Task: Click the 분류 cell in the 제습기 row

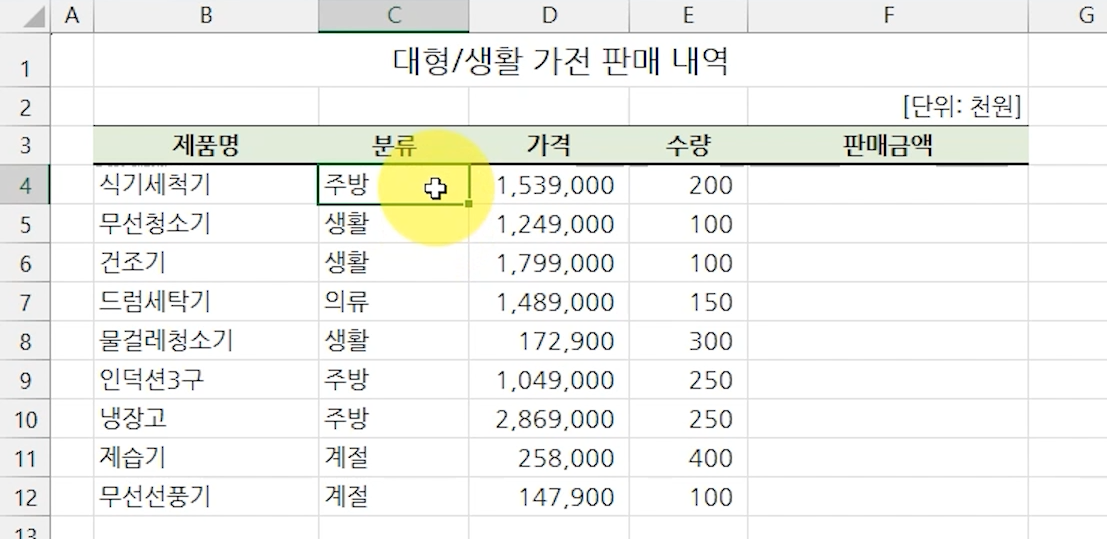Action: coord(393,458)
